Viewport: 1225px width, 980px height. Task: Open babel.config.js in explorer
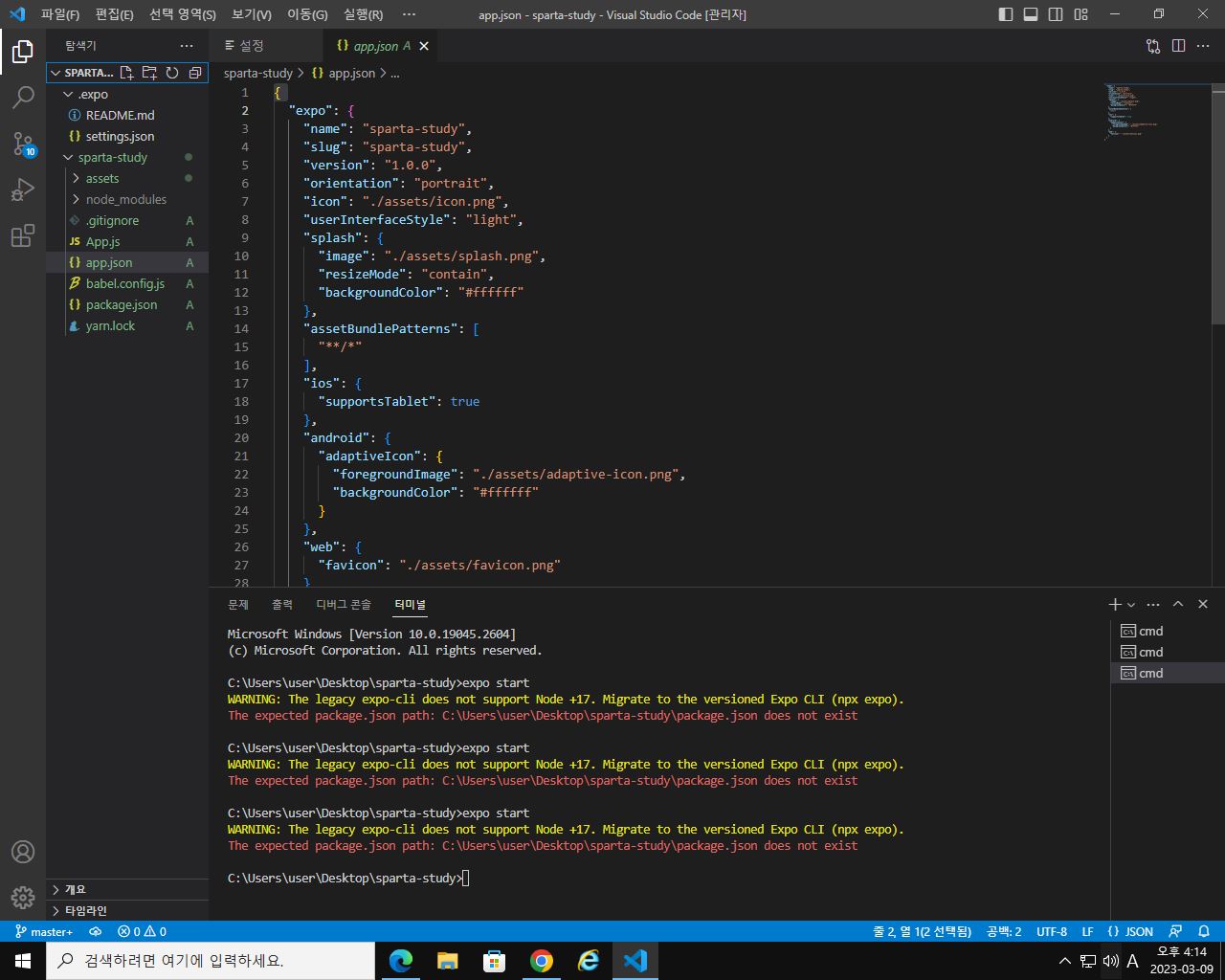pyautogui.click(x=127, y=283)
